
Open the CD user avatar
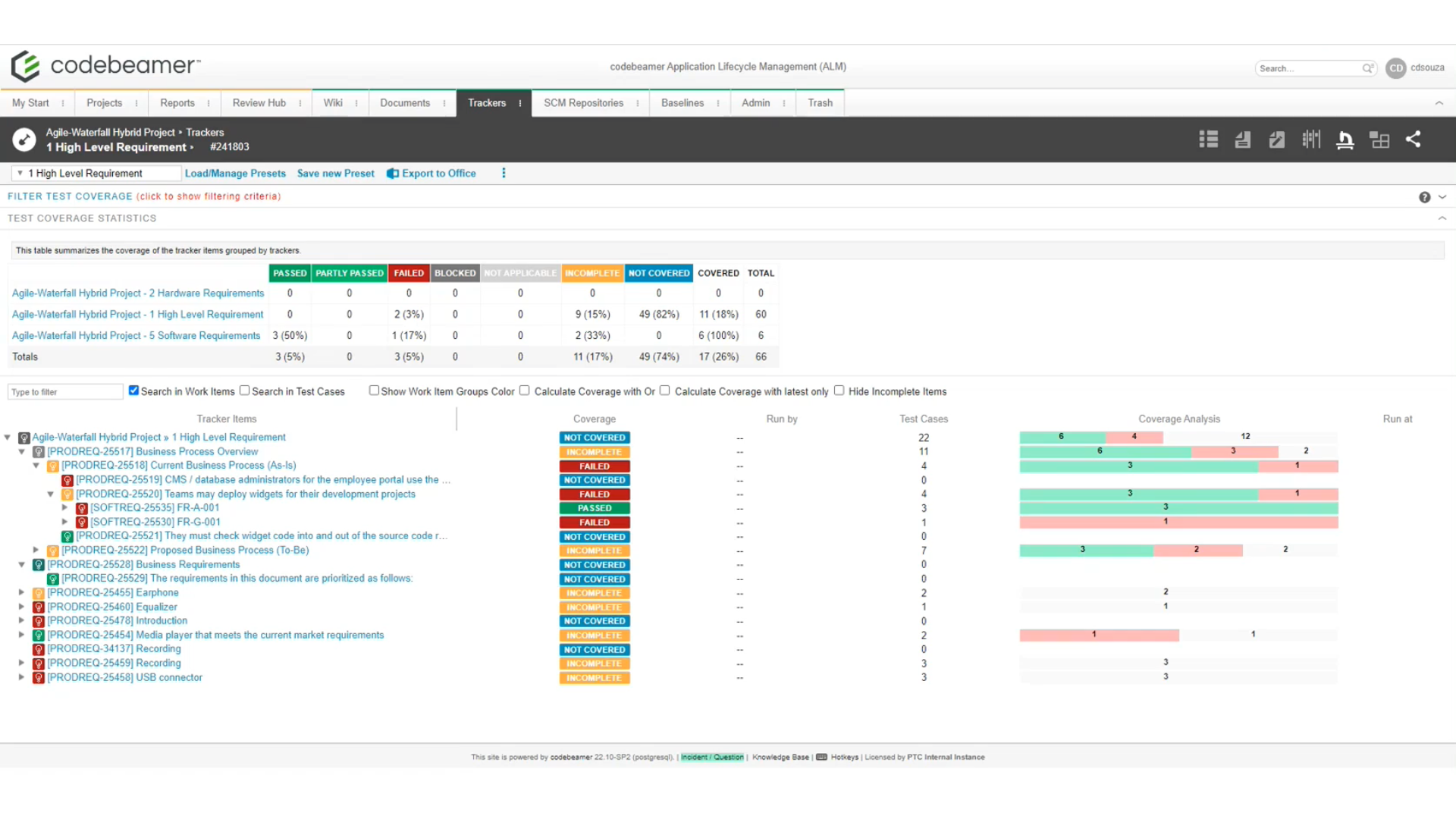1395,68
